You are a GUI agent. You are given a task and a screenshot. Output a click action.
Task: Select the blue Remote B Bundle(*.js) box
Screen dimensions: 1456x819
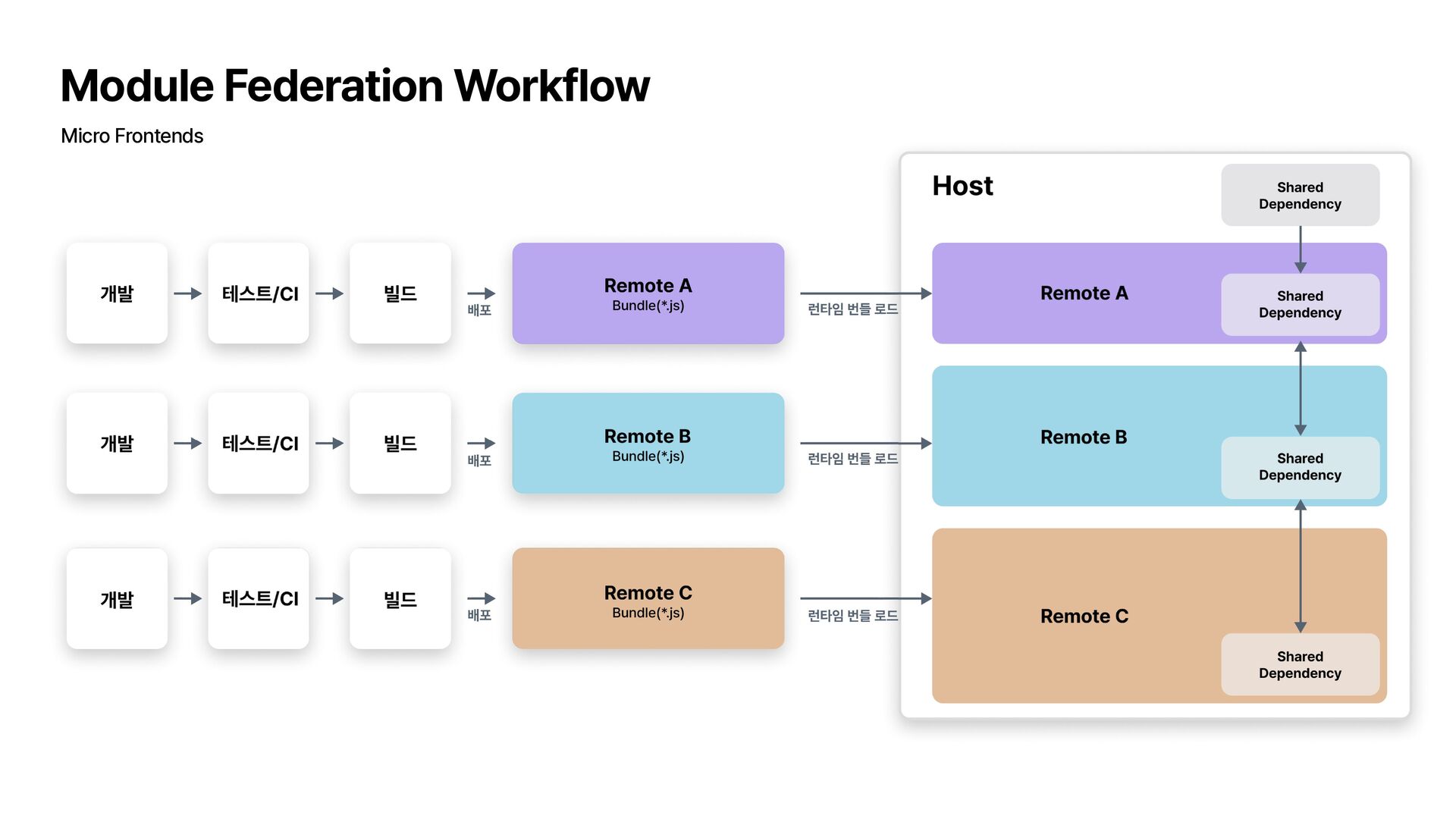click(648, 444)
